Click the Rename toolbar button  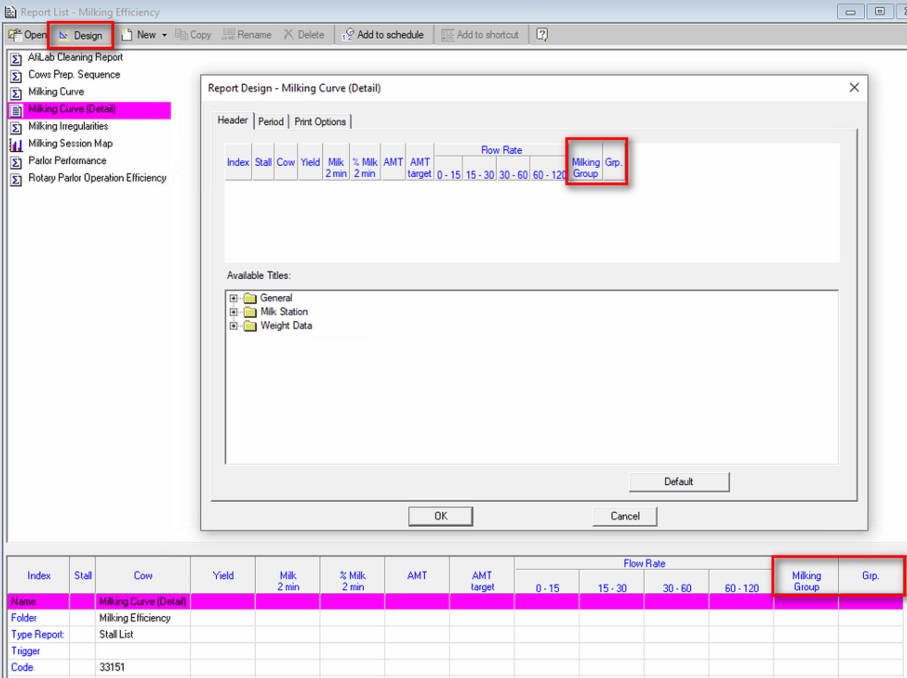247,35
